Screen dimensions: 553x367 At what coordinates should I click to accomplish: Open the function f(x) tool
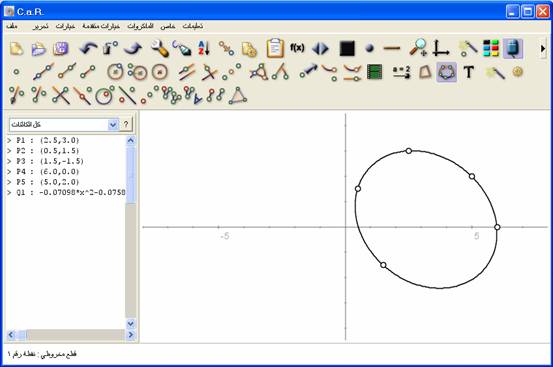coord(297,48)
